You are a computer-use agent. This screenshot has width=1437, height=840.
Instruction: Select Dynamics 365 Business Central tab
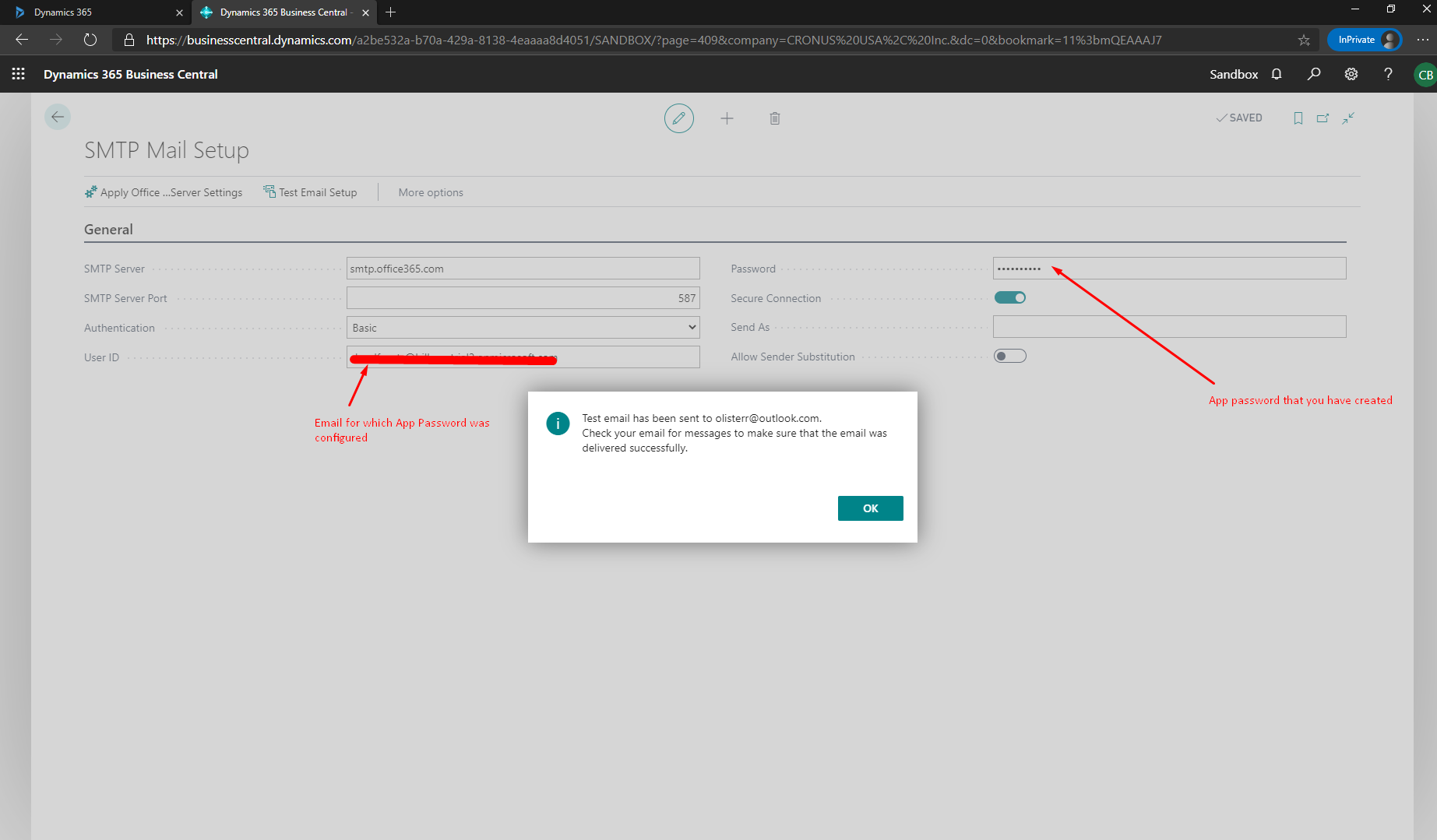(x=284, y=12)
